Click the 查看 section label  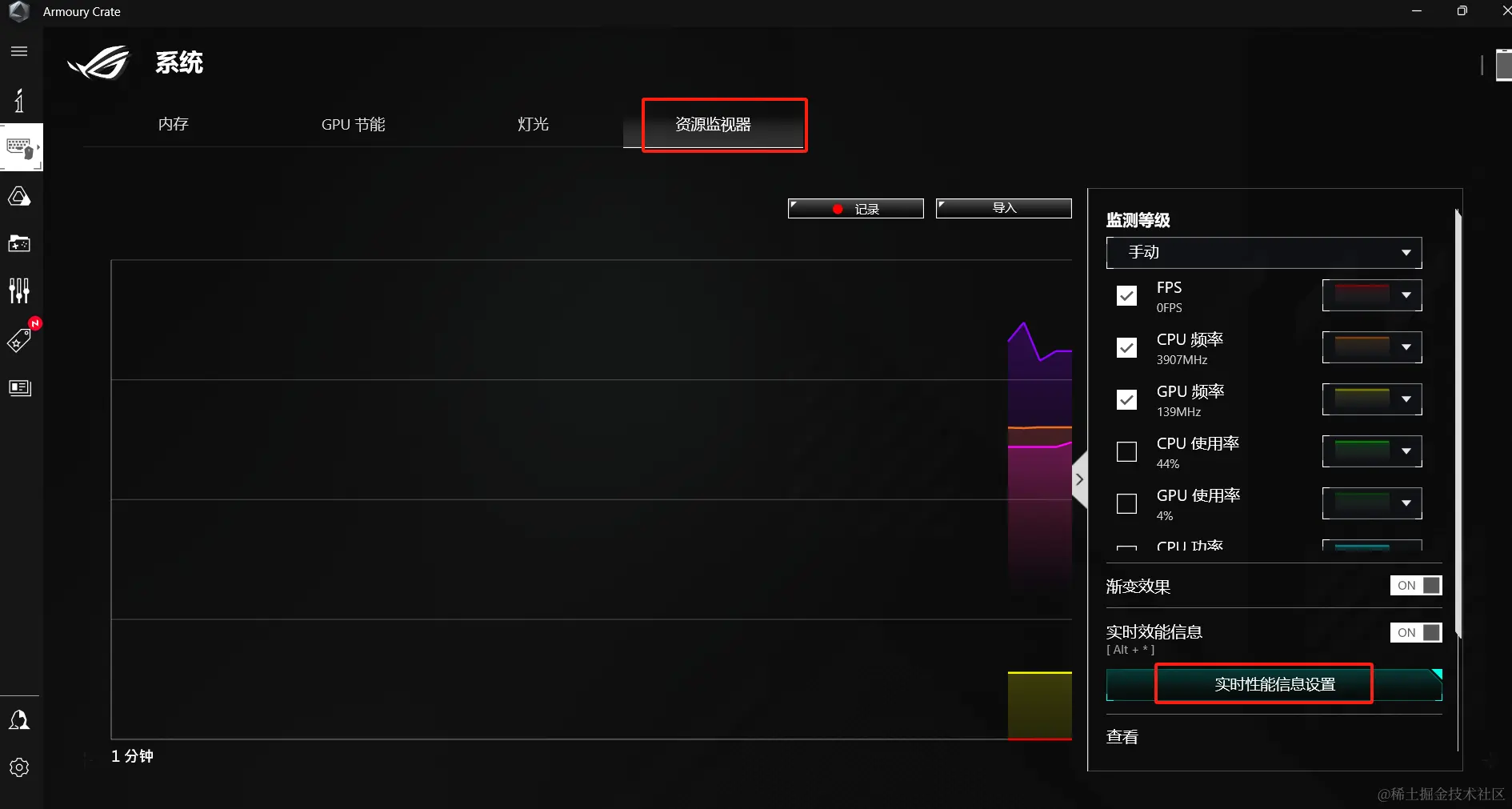pyautogui.click(x=1122, y=737)
